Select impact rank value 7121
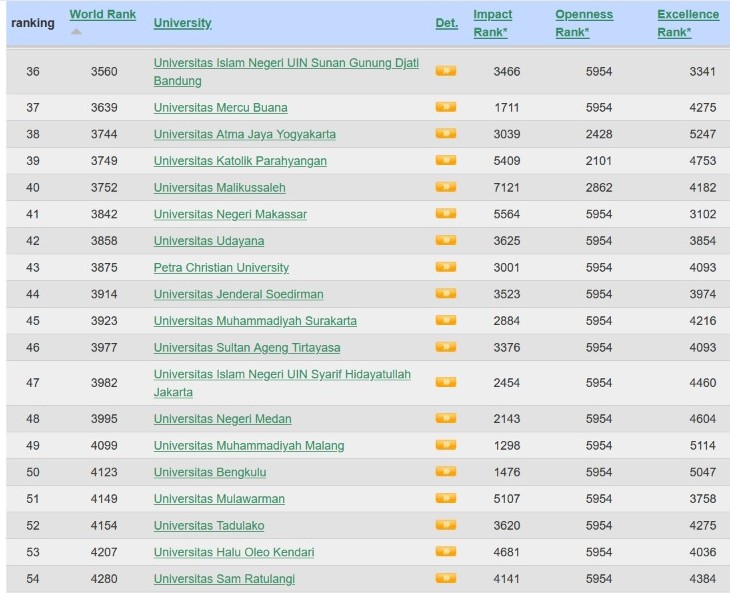This screenshot has height=593, width=730. click(x=507, y=188)
